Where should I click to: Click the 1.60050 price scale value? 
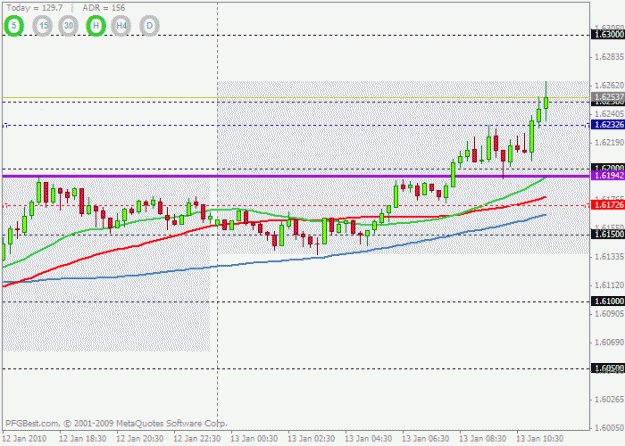pos(609,428)
